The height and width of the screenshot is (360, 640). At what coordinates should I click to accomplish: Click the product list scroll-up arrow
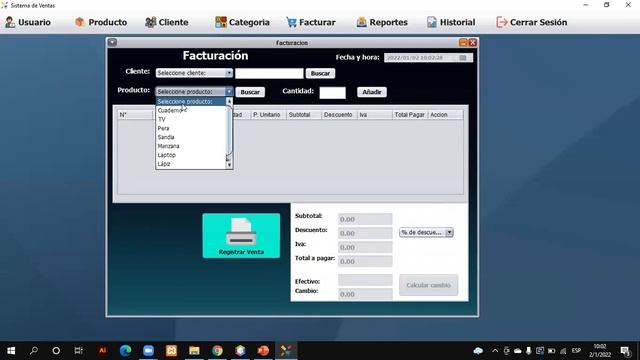point(229,101)
